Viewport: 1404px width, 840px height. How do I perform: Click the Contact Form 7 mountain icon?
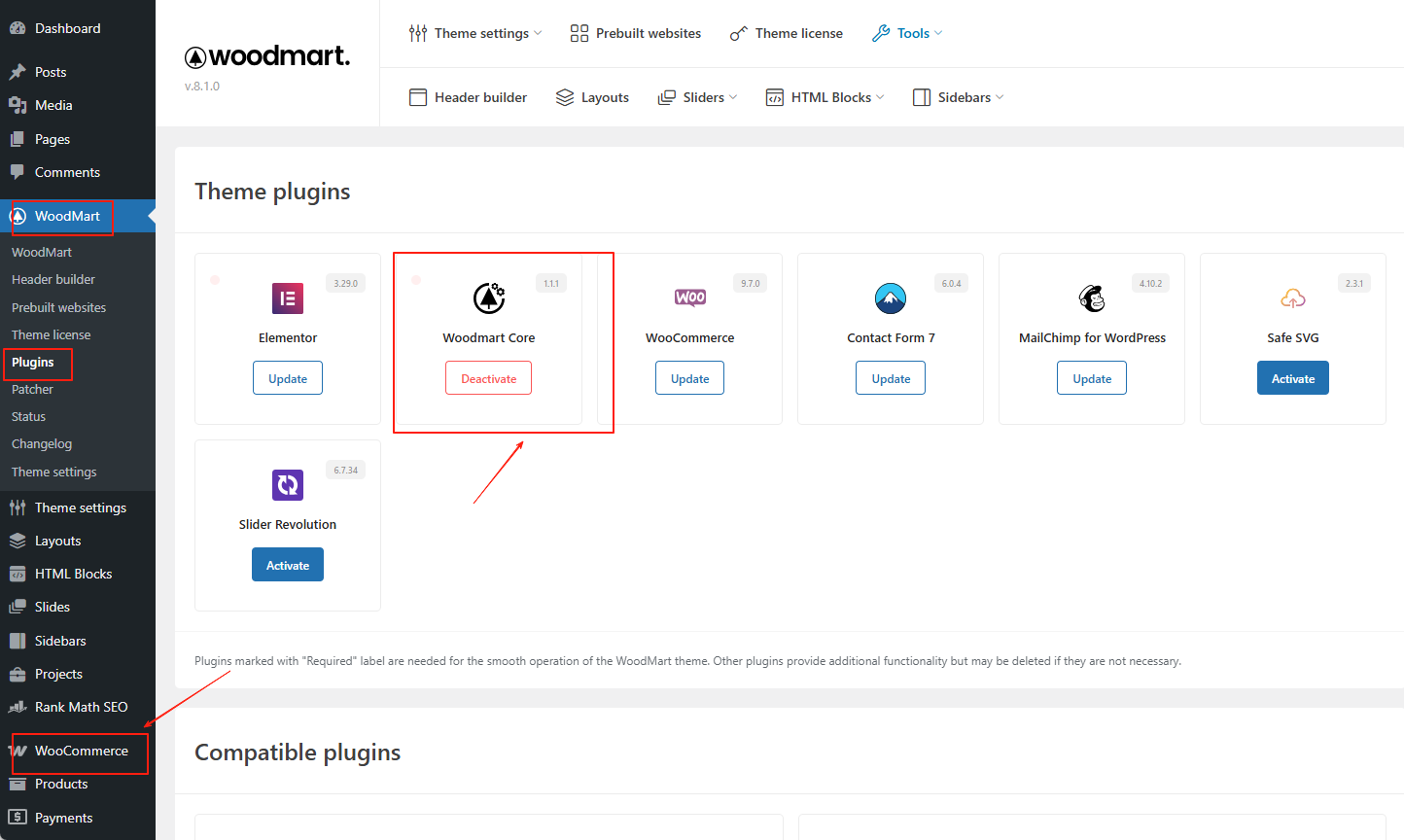[891, 298]
